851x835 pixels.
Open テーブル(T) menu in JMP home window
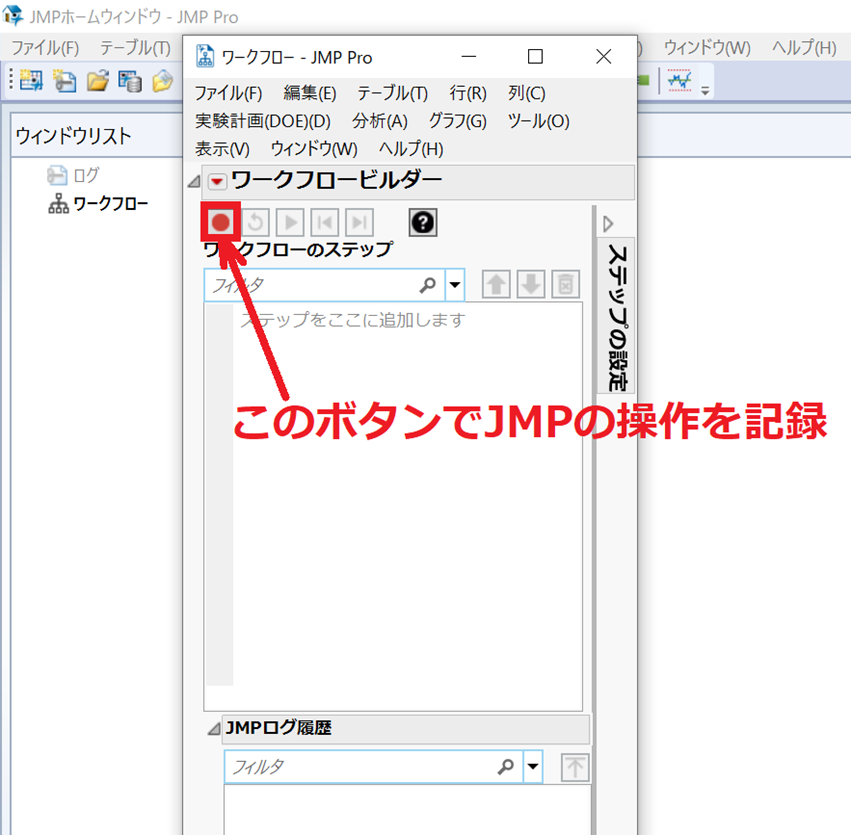[x=135, y=48]
